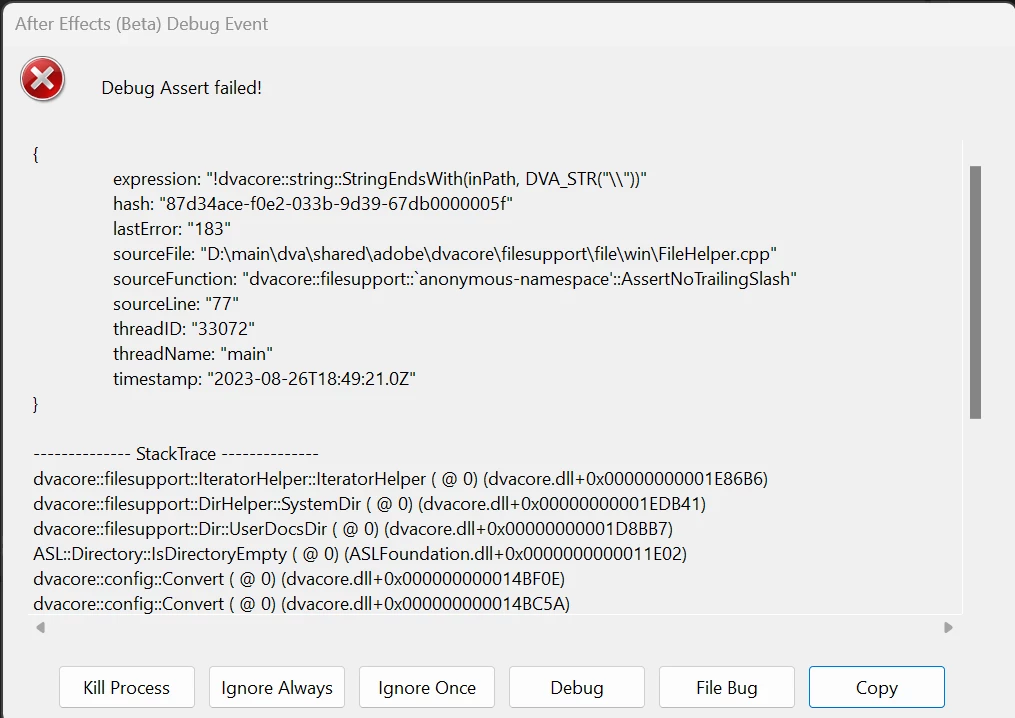
Task: Click the ASL::Directory::IsDirectoryEmpty stack line
Action: click(360, 554)
